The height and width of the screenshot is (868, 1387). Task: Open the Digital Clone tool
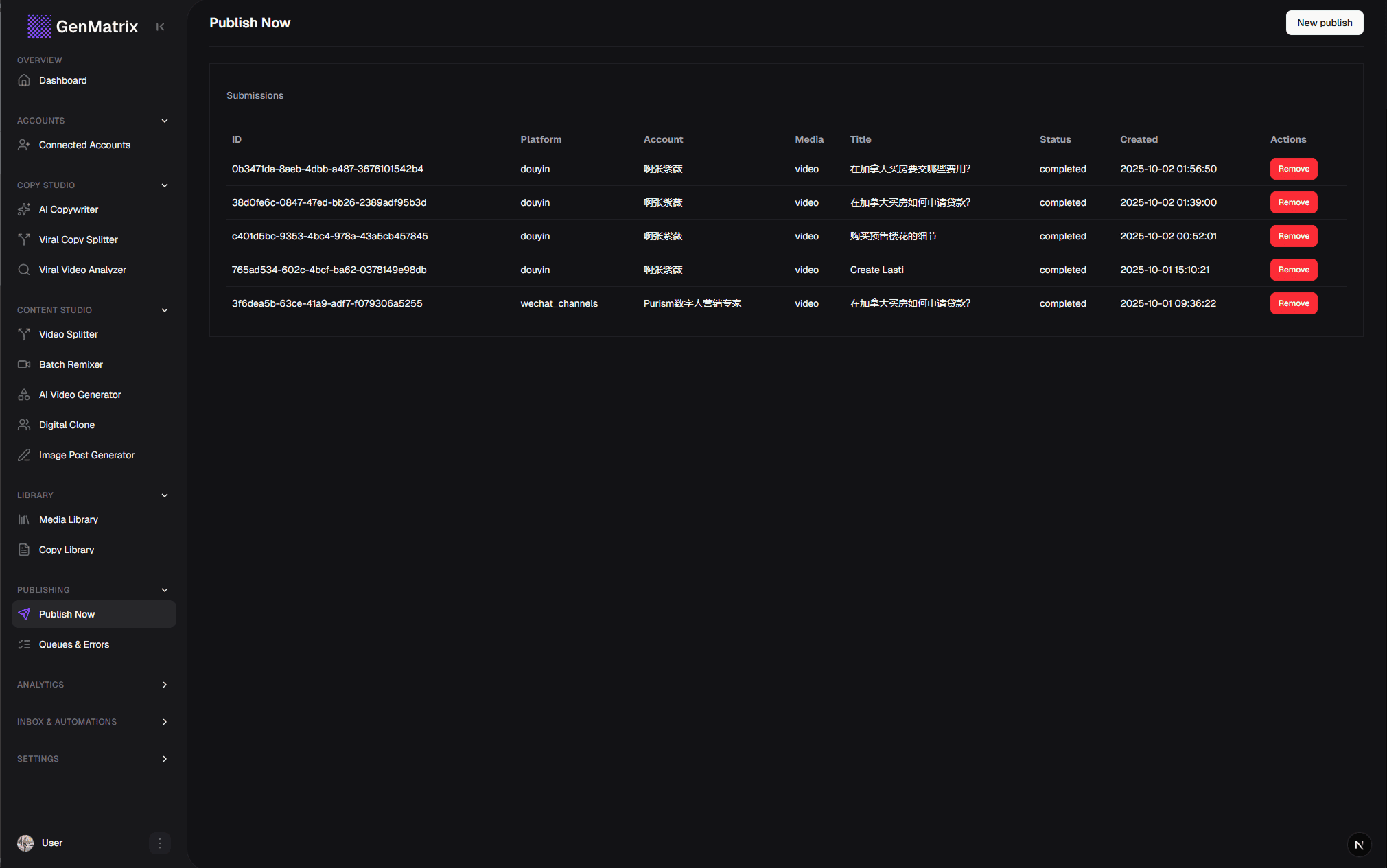[x=67, y=425]
